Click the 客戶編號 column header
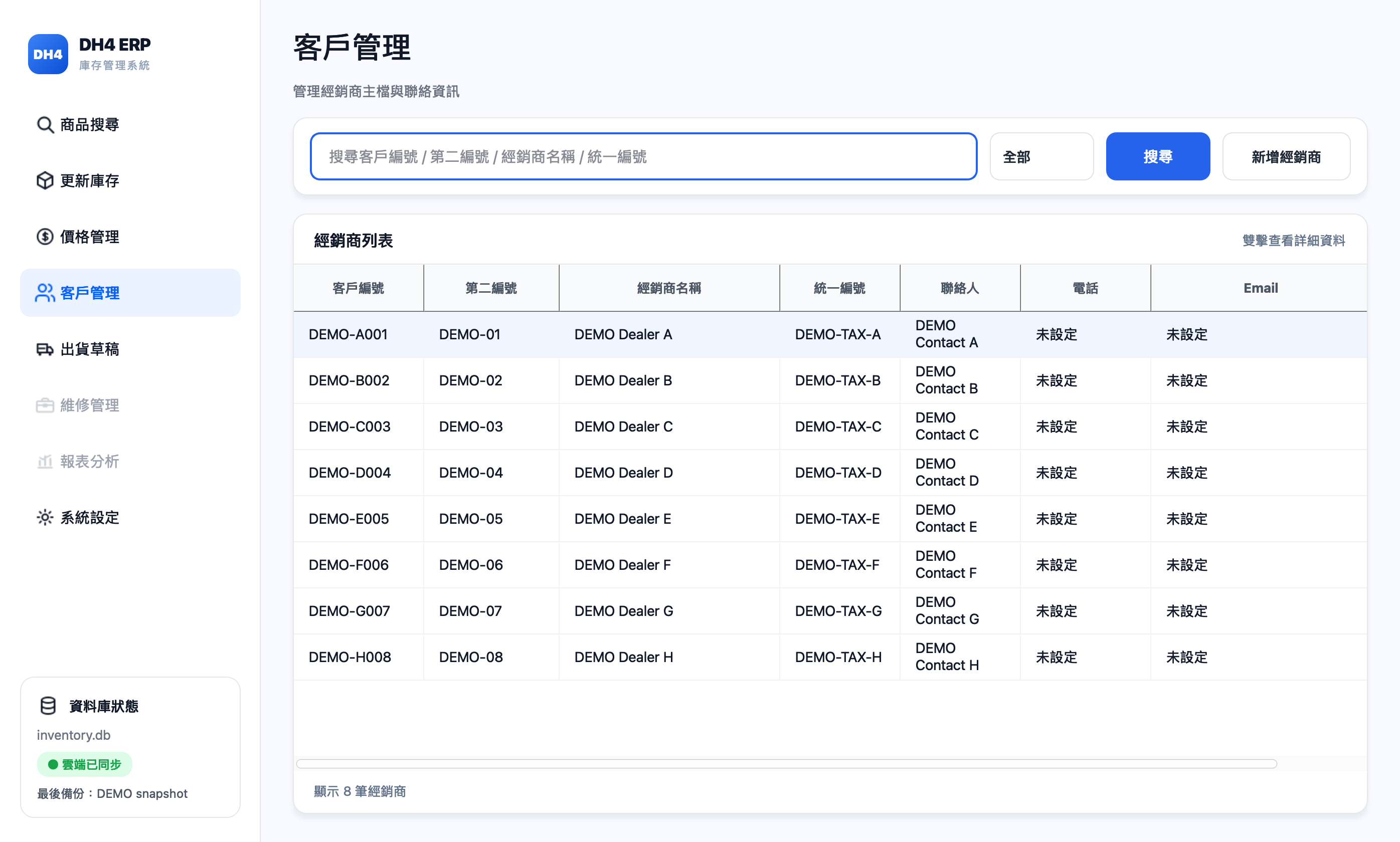This screenshot has height=842, width=1400. point(358,288)
